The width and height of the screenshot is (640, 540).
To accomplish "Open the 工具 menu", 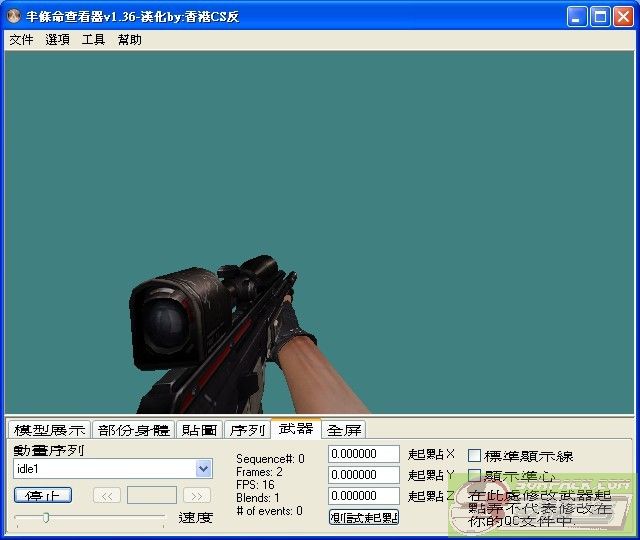I will click(93, 40).
